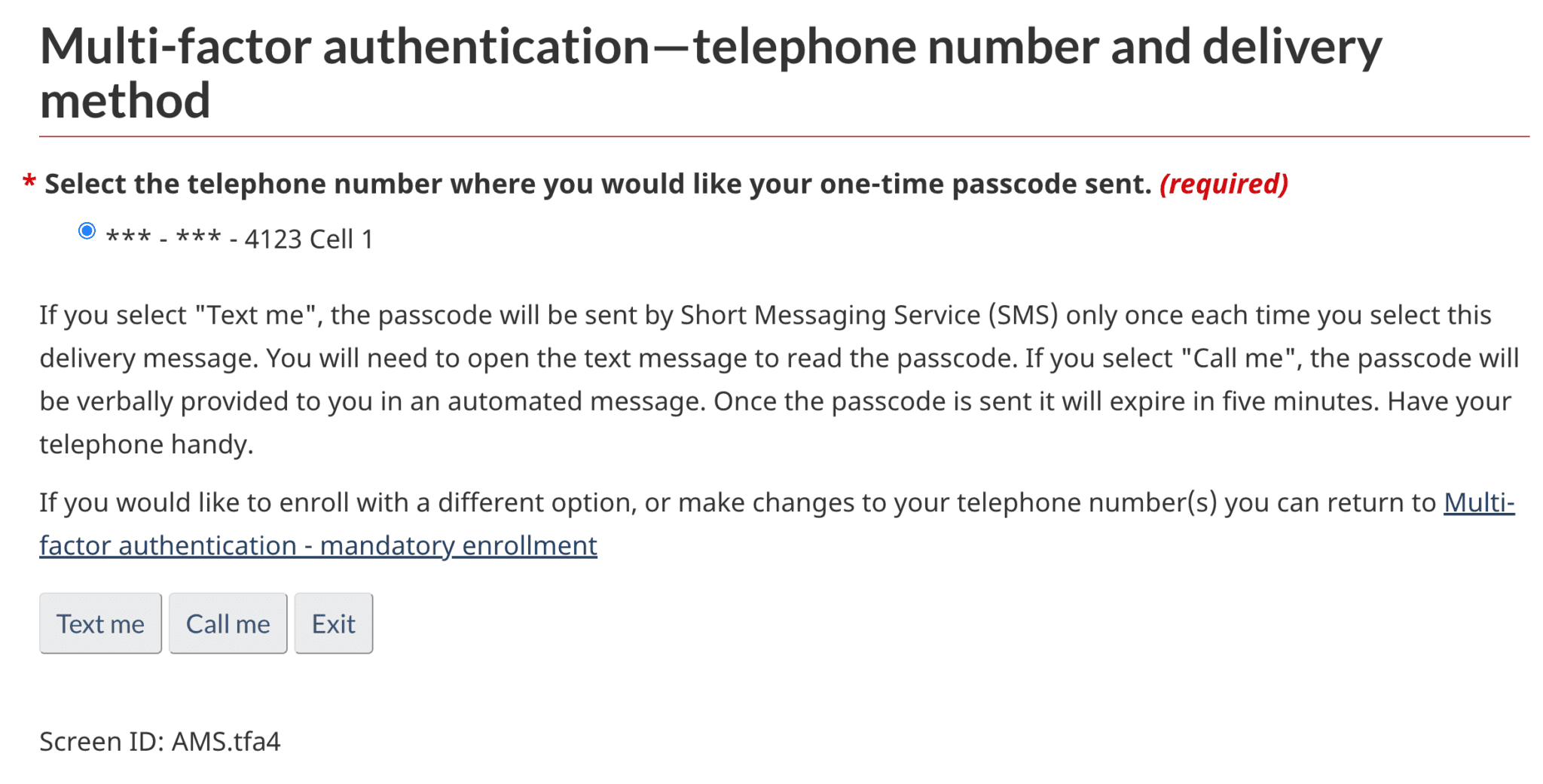Click the Multi-factor authentication page heading

[x=710, y=47]
